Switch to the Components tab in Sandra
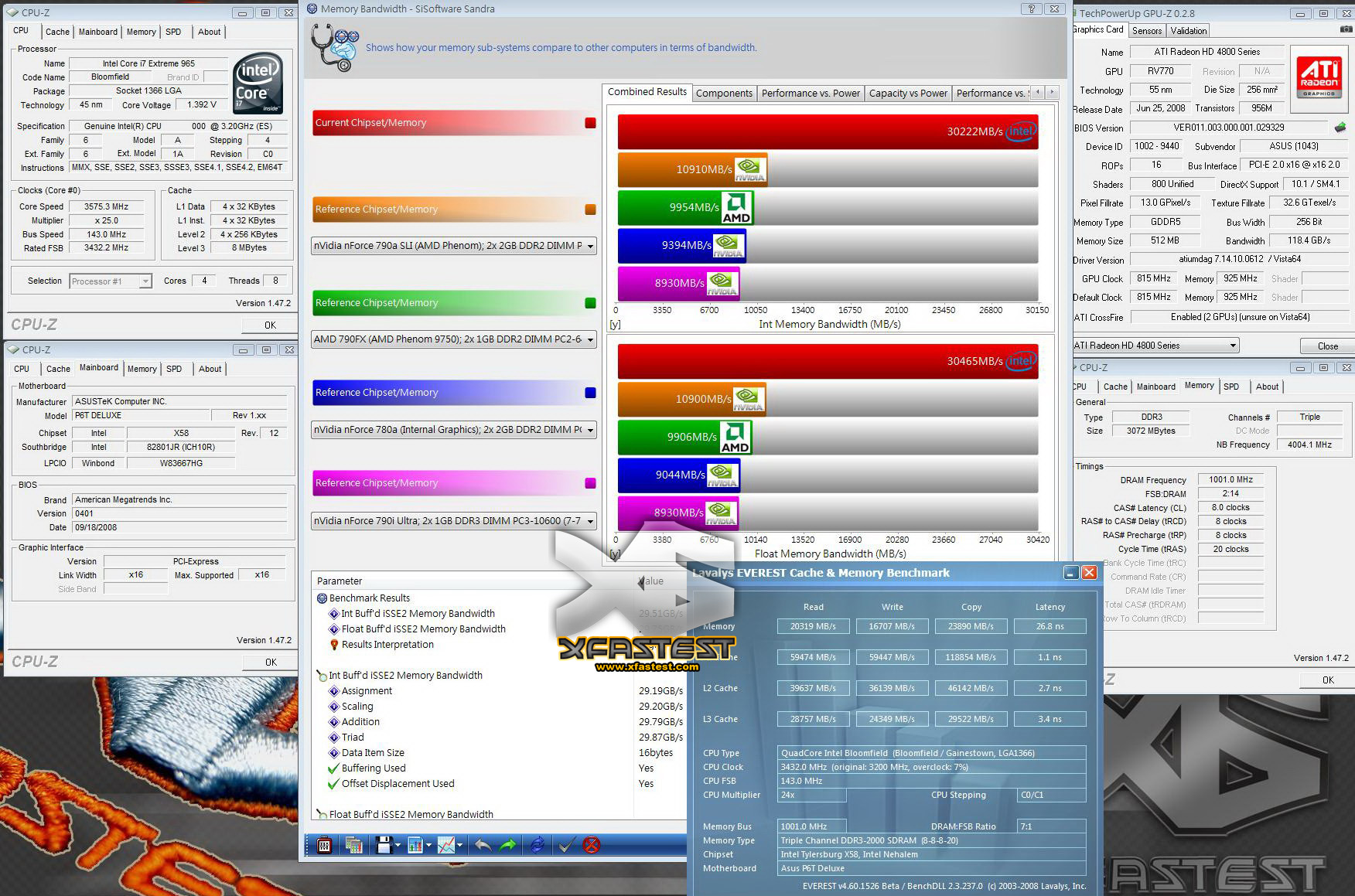Image resolution: width=1355 pixels, height=896 pixels. point(724,93)
